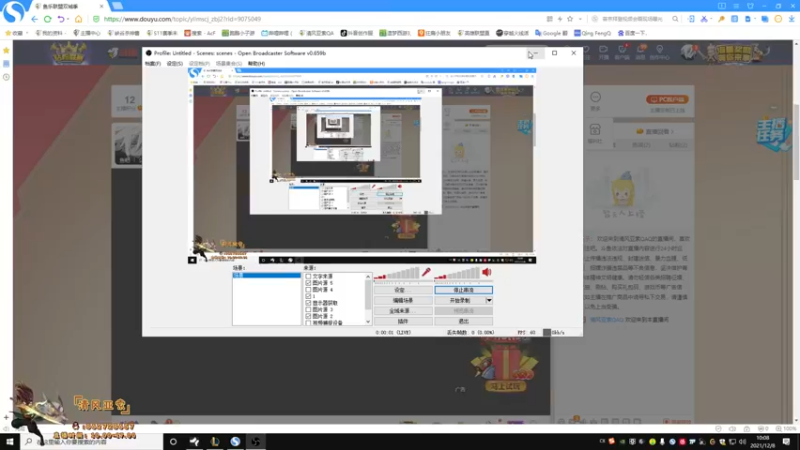
Task: Click the 全域来源... global sources button
Action: click(x=403, y=311)
